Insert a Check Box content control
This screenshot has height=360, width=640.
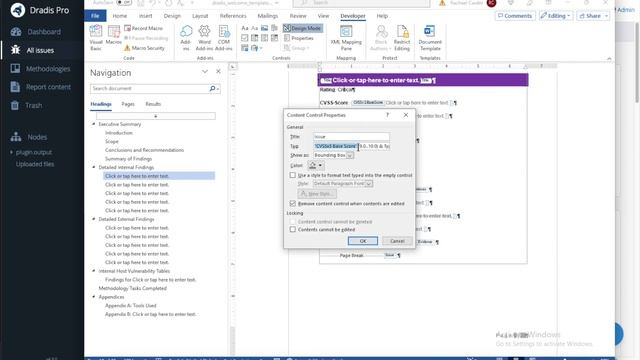244,38
